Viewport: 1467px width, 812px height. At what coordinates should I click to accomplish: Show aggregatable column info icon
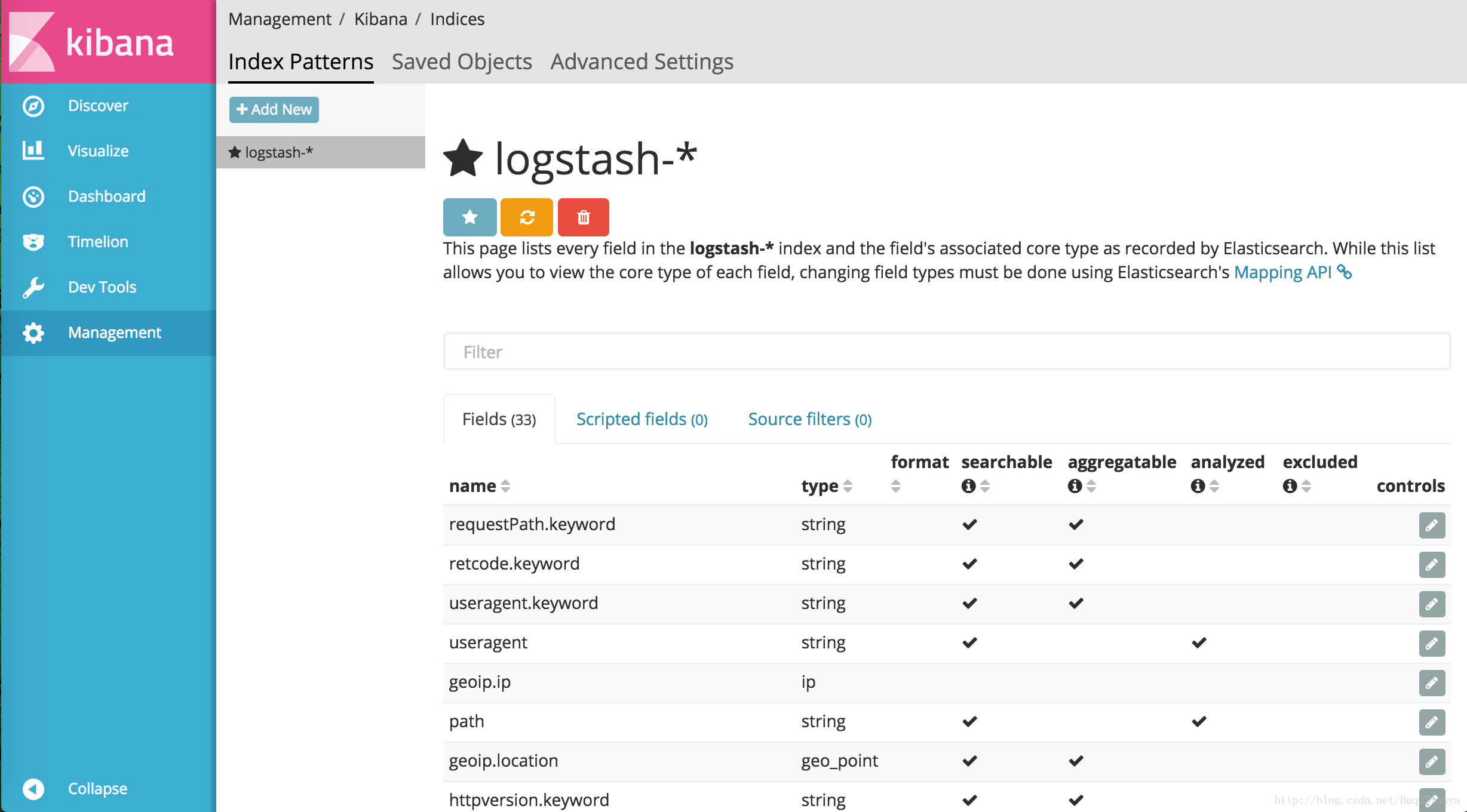point(1075,486)
